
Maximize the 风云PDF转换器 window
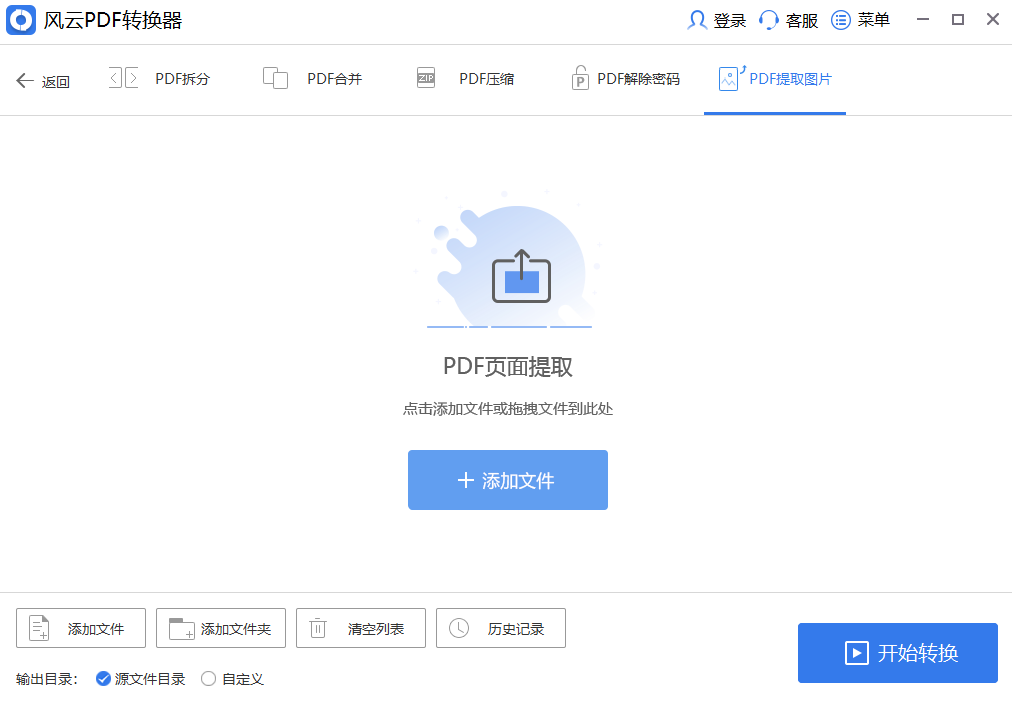click(x=958, y=20)
